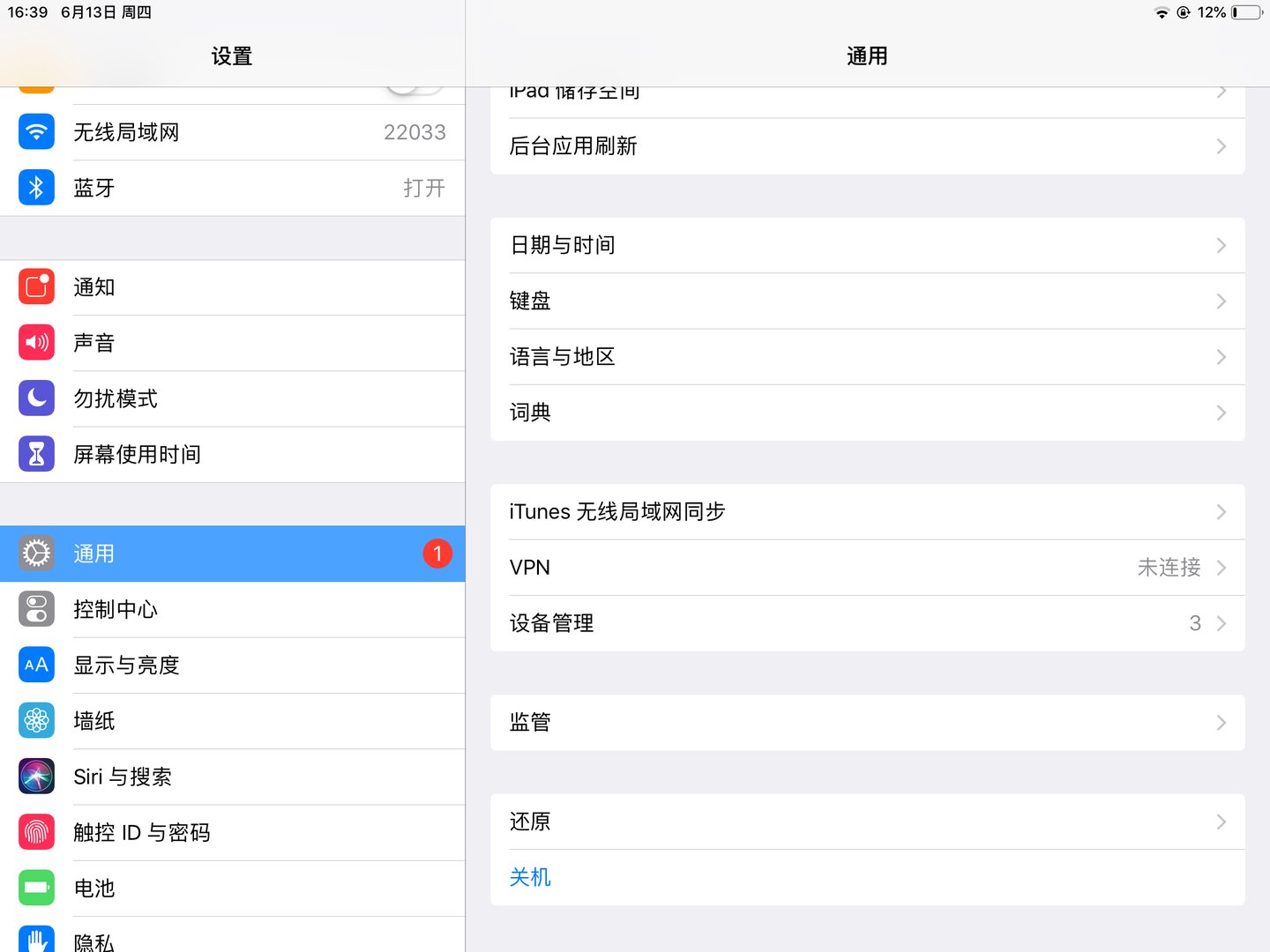Open 勿扰模式 via the moon icon
This screenshot has height=952, width=1270.
pyautogui.click(x=36, y=398)
